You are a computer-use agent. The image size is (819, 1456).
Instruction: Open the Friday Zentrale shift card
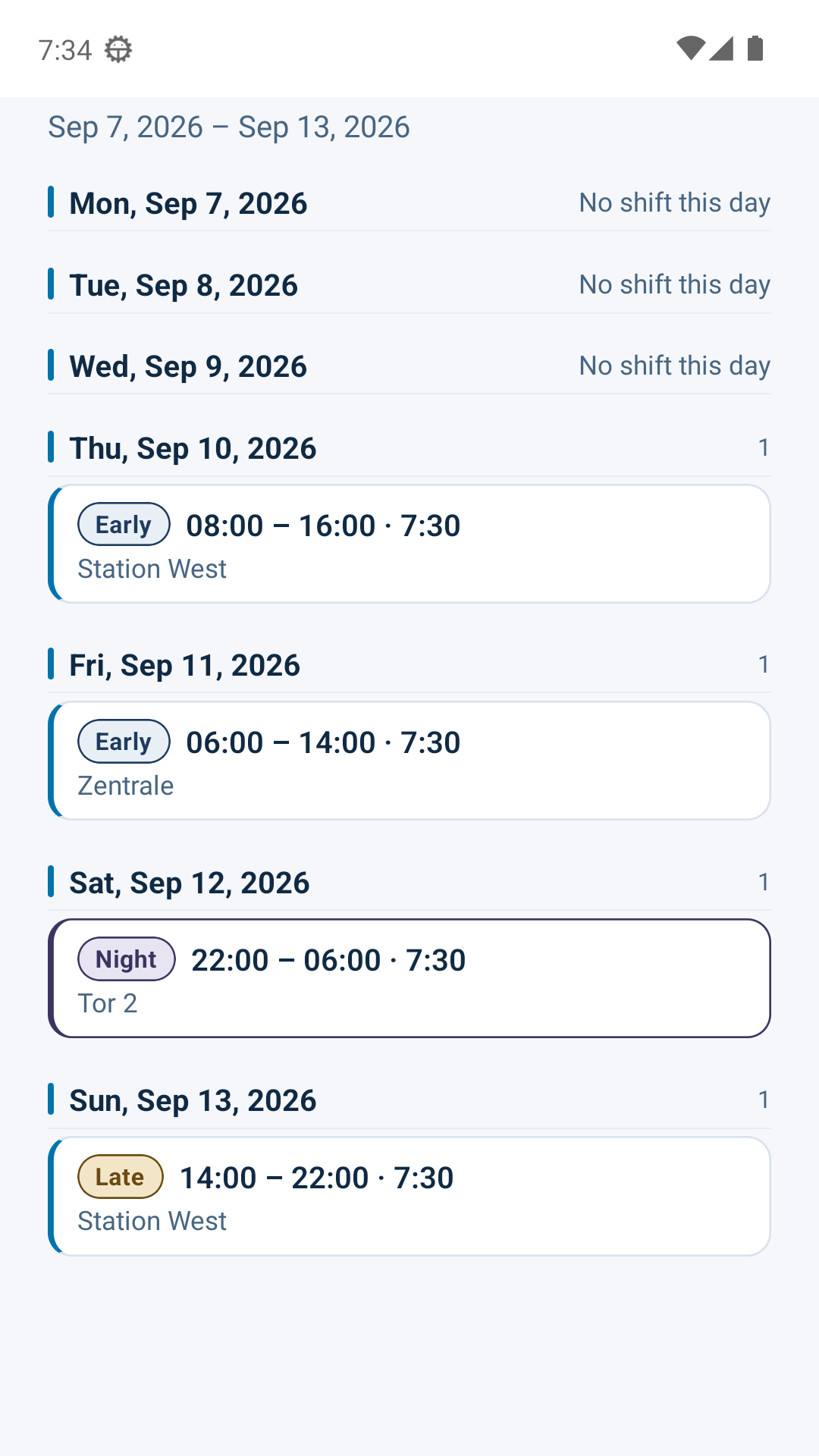pyautogui.click(x=409, y=761)
